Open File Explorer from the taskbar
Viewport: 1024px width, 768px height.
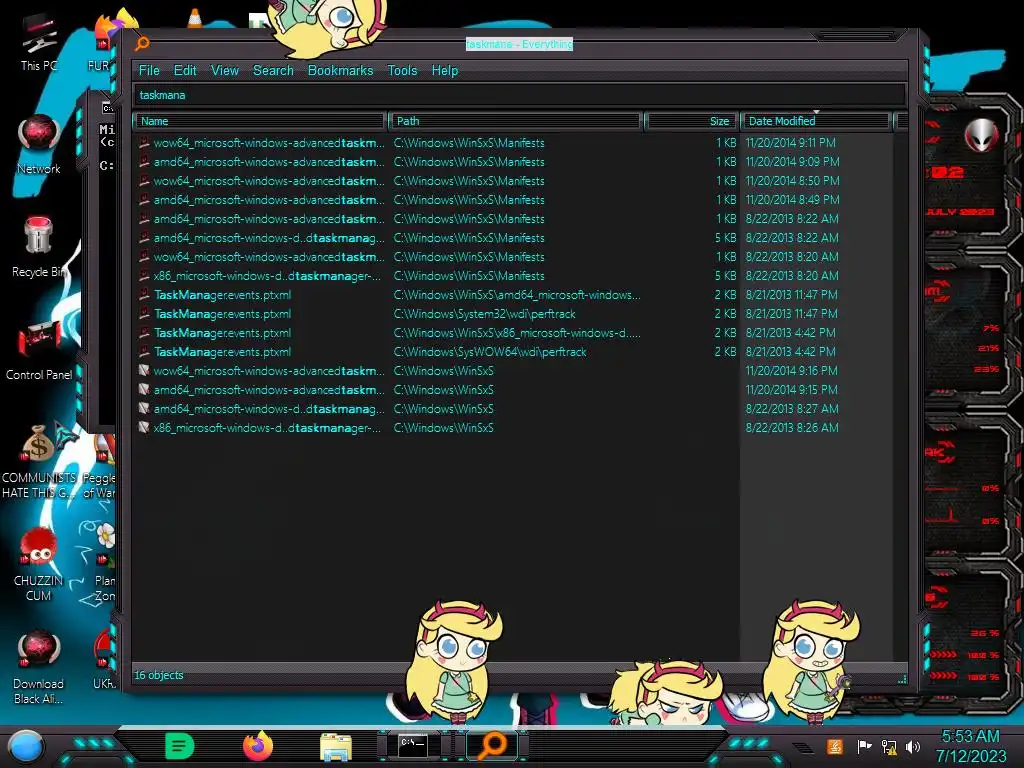336,746
